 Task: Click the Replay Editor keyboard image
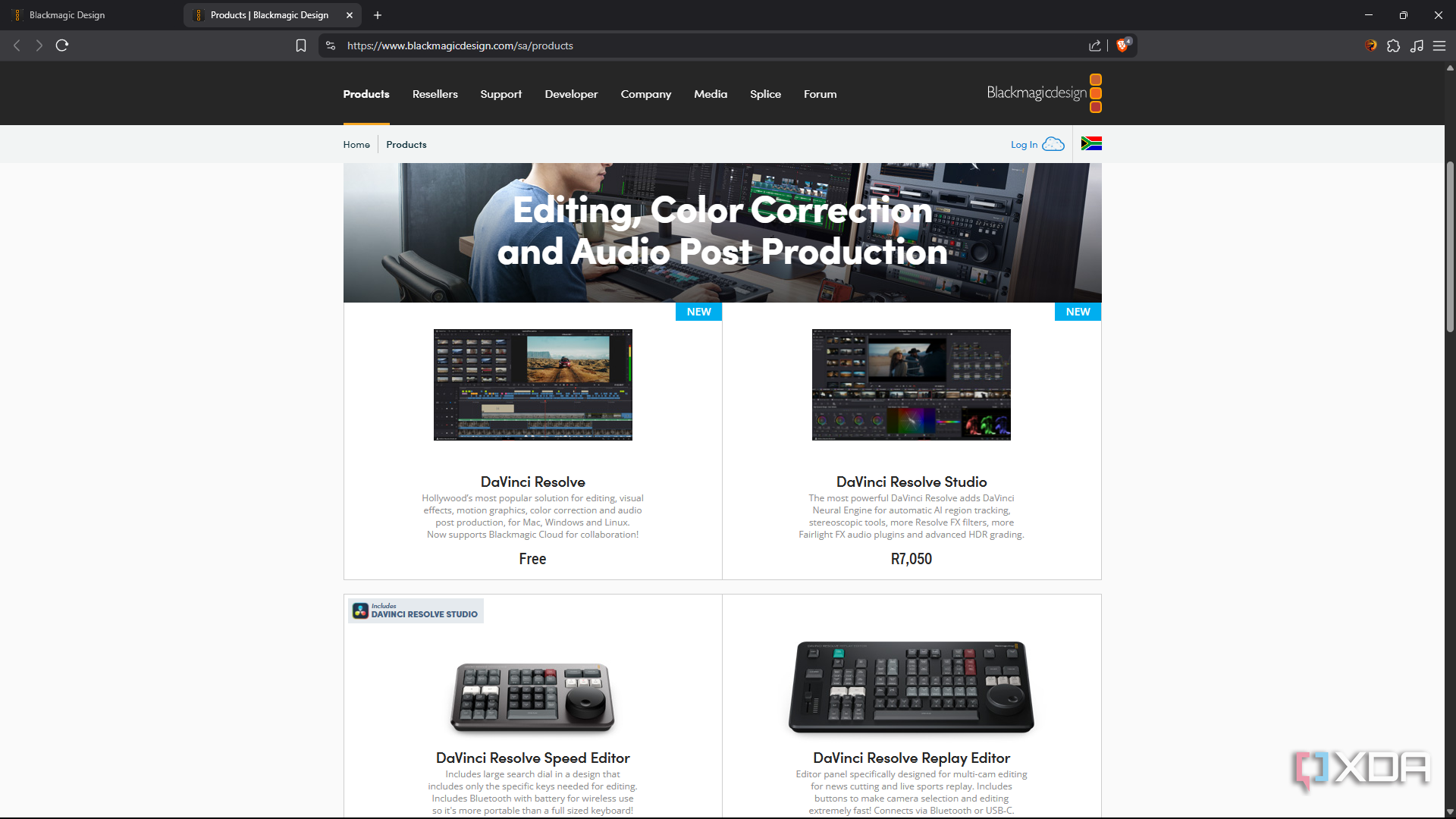coord(912,687)
